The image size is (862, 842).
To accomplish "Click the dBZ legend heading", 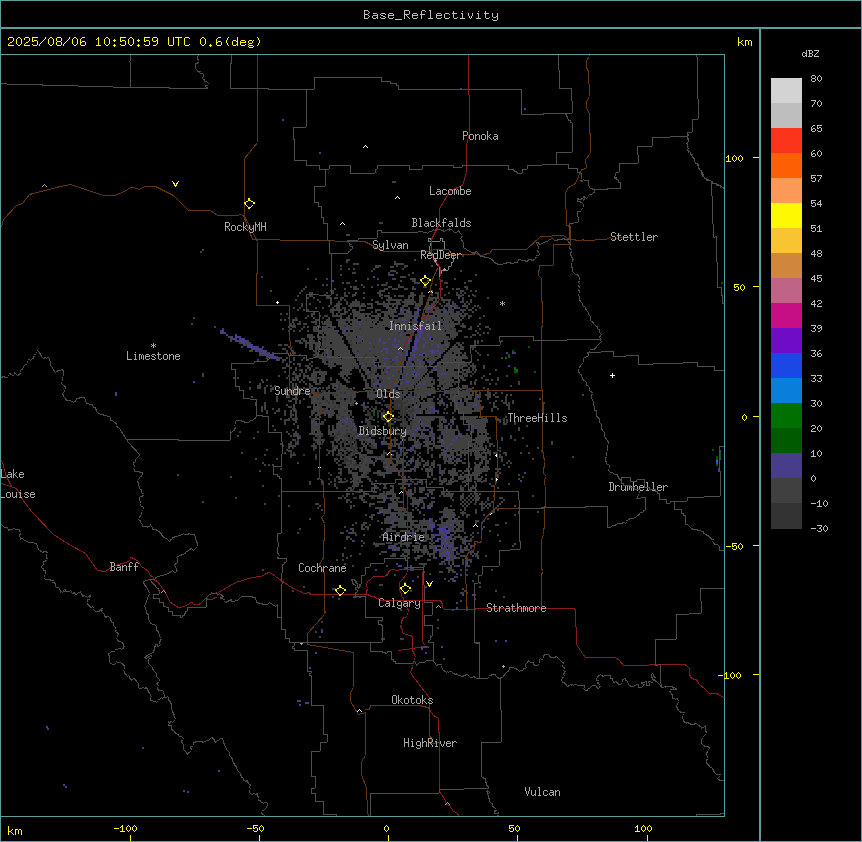I will [x=810, y=53].
